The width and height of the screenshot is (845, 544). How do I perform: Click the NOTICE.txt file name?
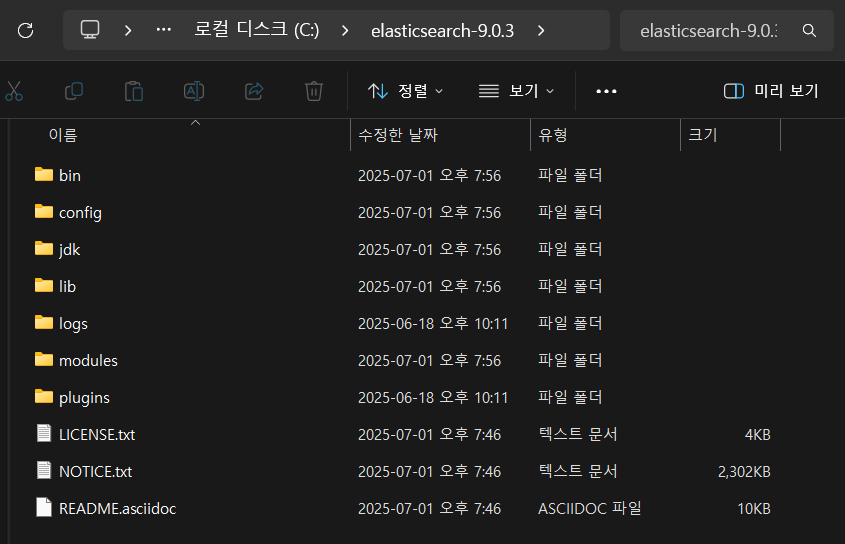(95, 472)
